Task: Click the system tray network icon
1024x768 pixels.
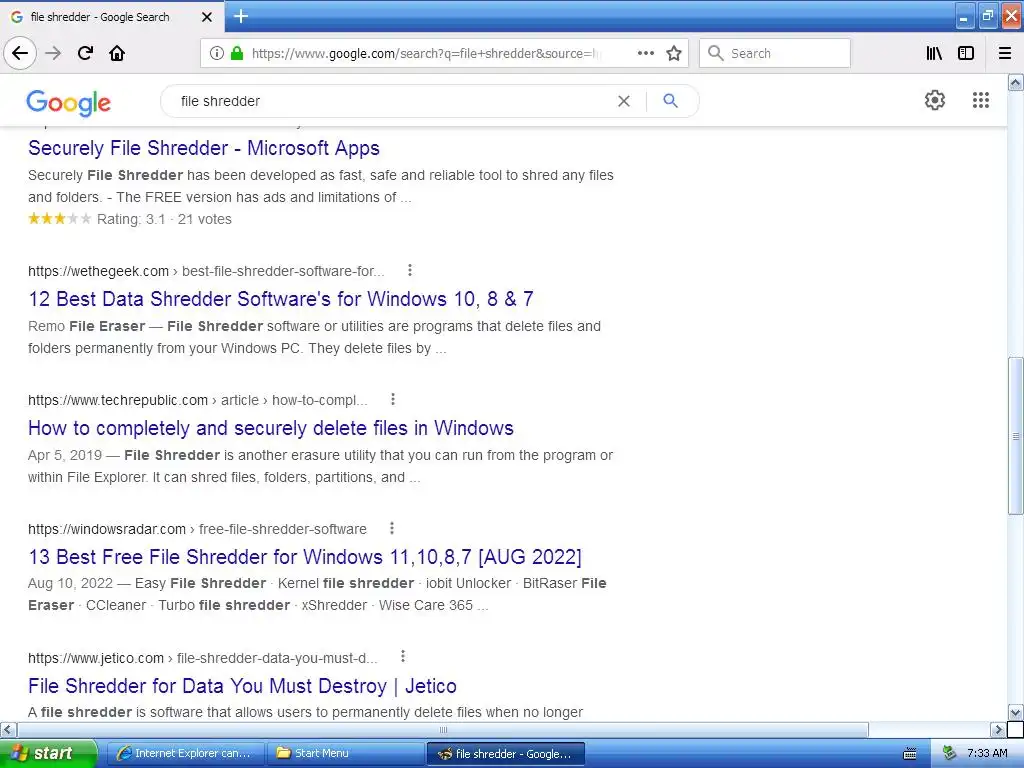Action: (950, 754)
